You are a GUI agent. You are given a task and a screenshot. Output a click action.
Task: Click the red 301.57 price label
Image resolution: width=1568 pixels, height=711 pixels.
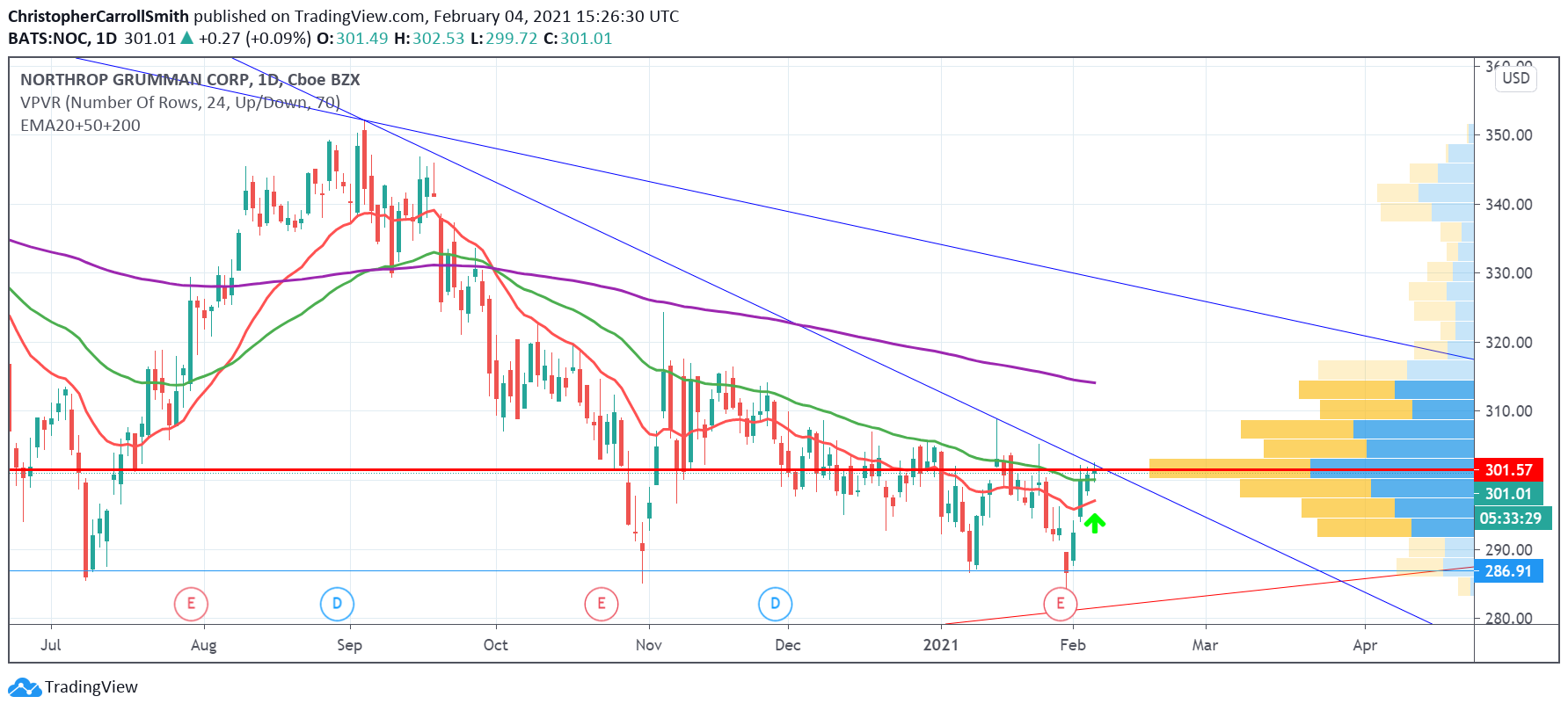pyautogui.click(x=1508, y=470)
